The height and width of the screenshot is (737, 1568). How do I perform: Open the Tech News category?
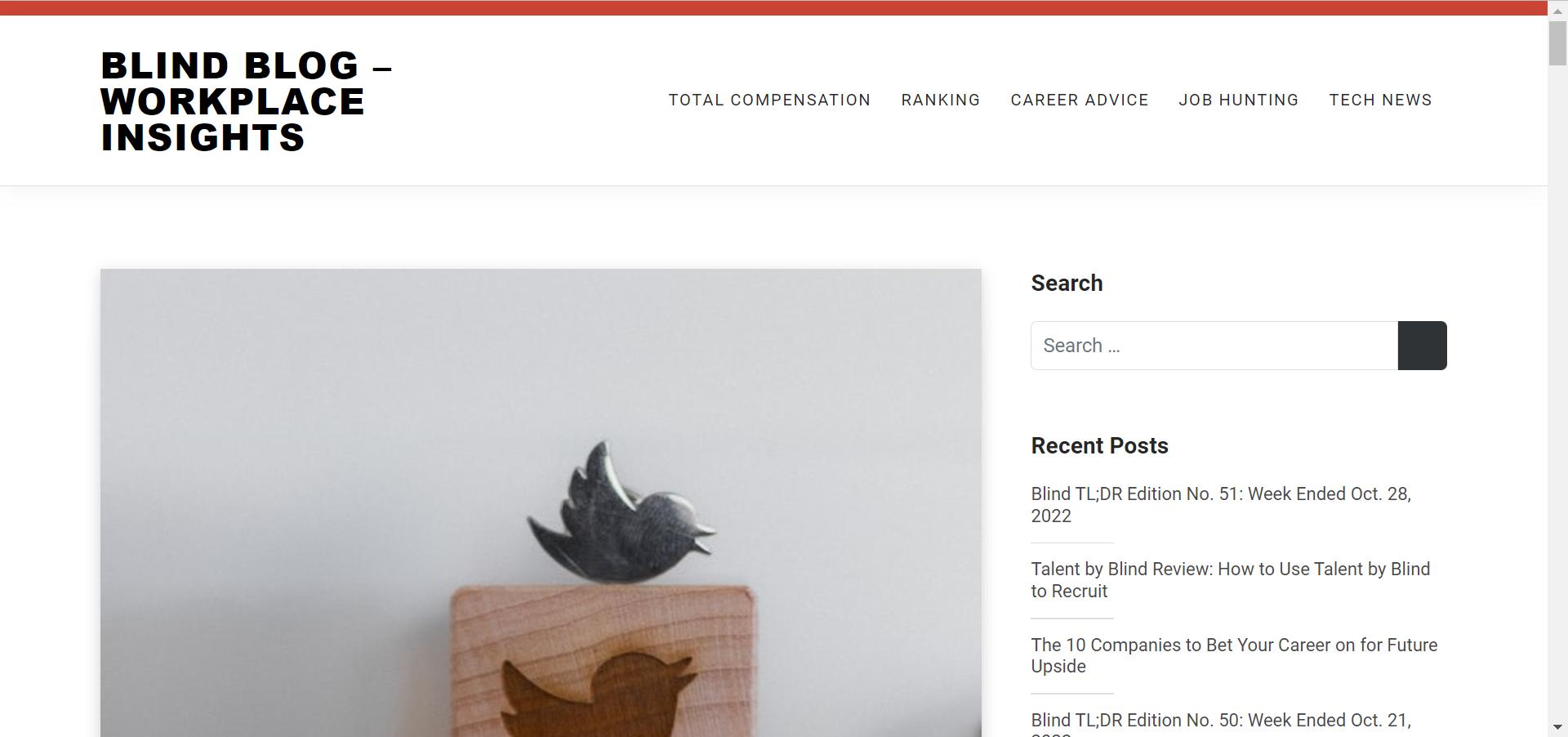1380,100
